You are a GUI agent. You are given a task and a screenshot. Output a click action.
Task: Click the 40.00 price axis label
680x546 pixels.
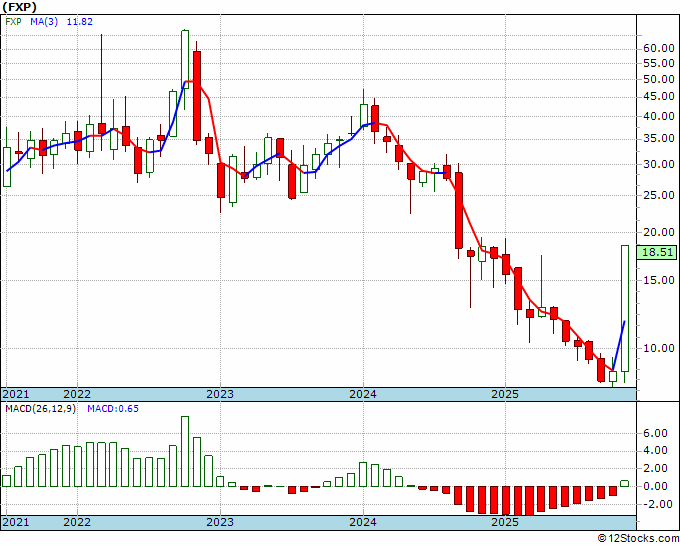click(658, 116)
